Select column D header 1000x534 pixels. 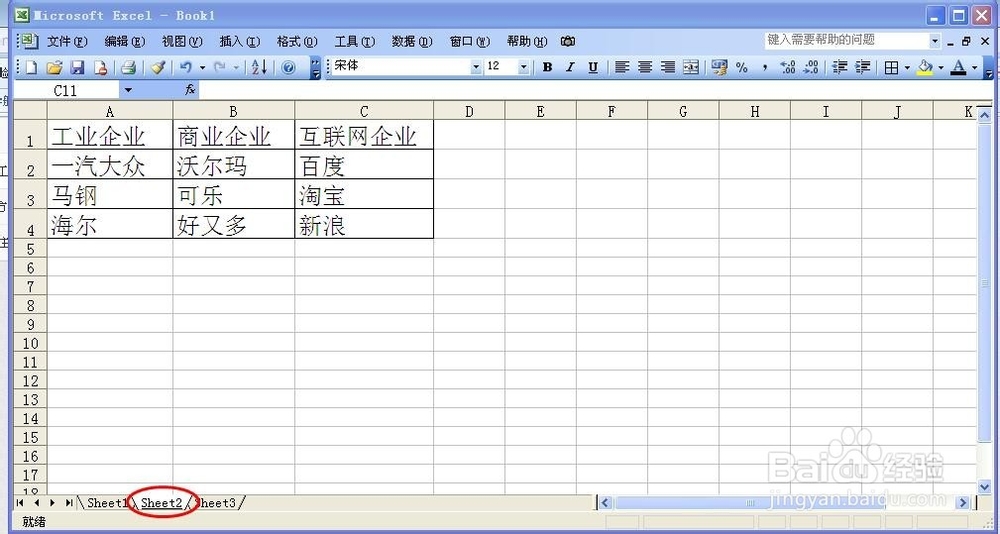click(x=469, y=112)
